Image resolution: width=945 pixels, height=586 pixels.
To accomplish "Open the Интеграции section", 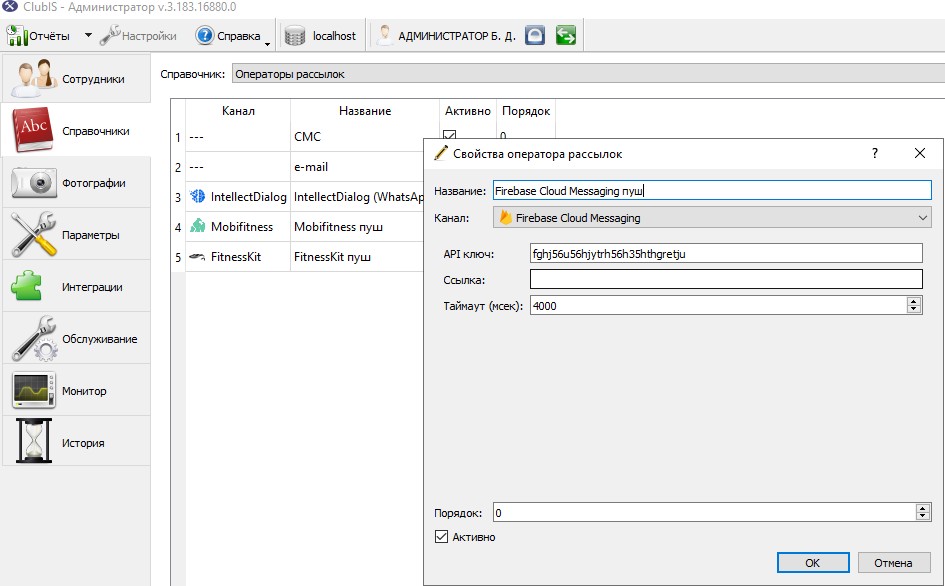I will point(77,286).
